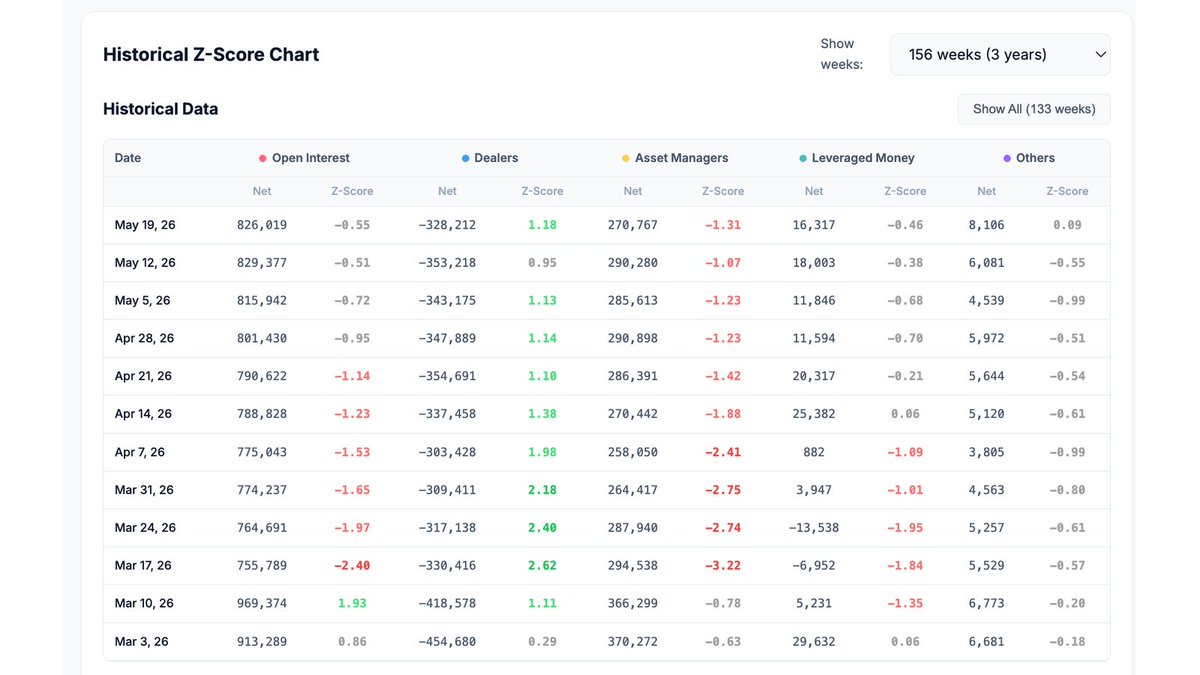The image size is (1200, 675).
Task: Select the Date column header
Action: (x=128, y=158)
